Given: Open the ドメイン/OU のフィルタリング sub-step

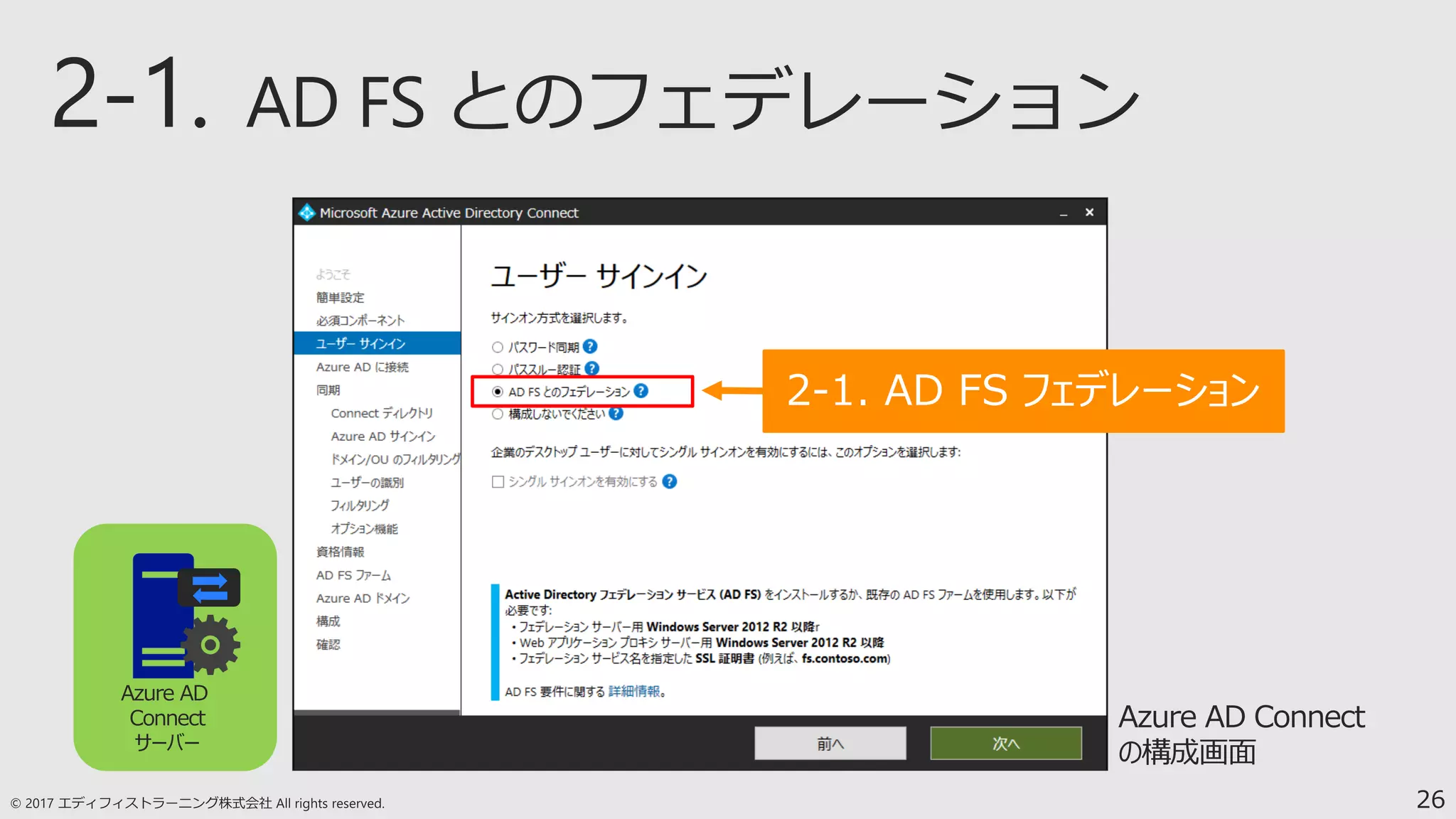Looking at the screenshot, I should point(395,459).
